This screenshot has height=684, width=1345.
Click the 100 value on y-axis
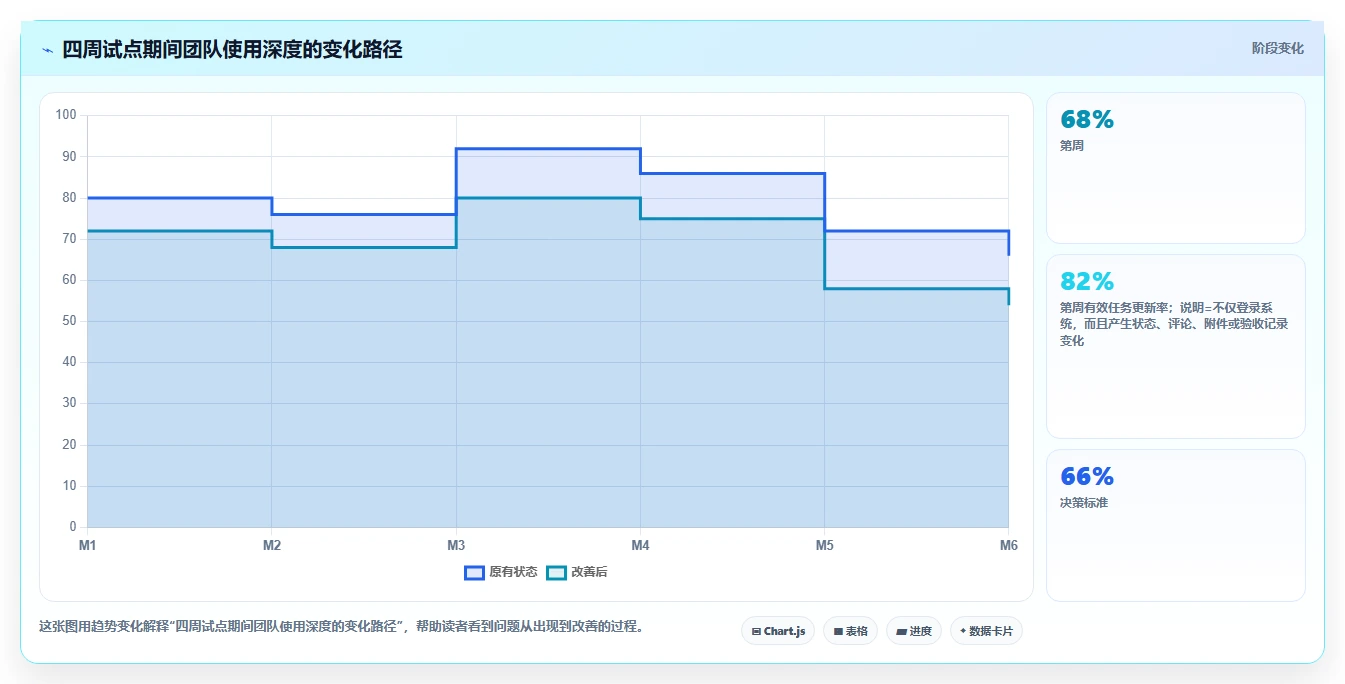click(66, 115)
